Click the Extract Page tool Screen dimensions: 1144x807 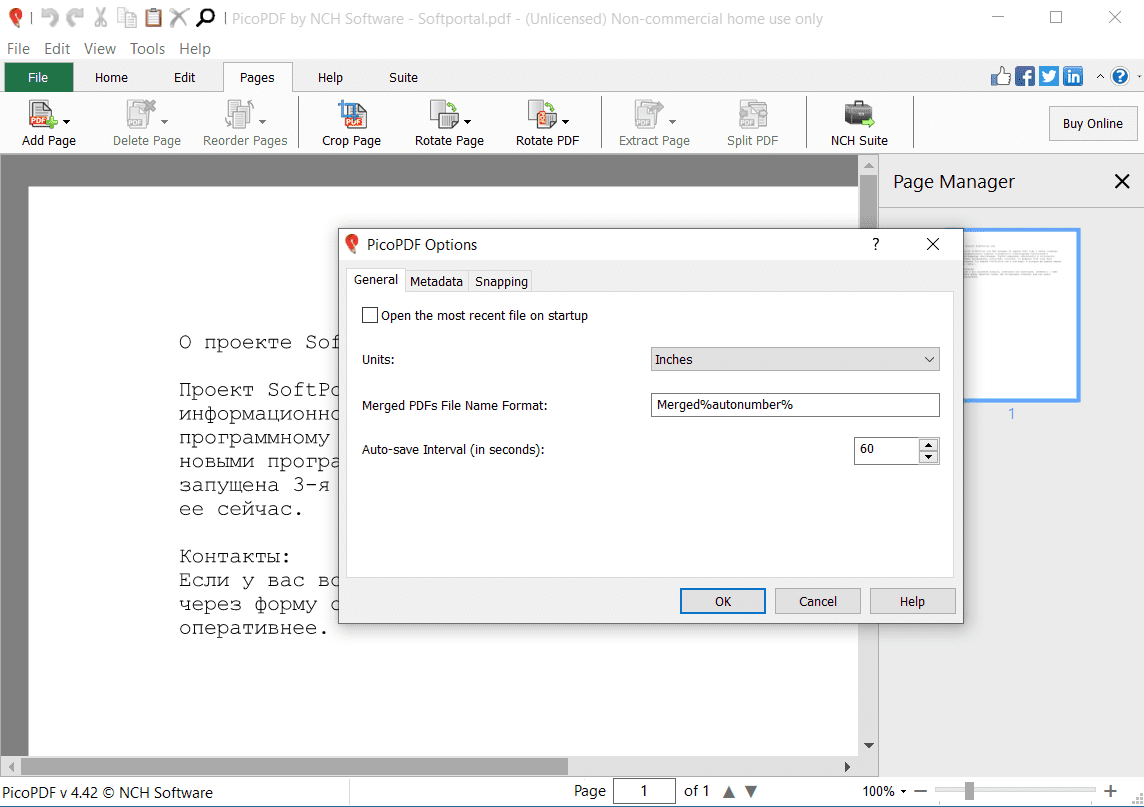(654, 123)
